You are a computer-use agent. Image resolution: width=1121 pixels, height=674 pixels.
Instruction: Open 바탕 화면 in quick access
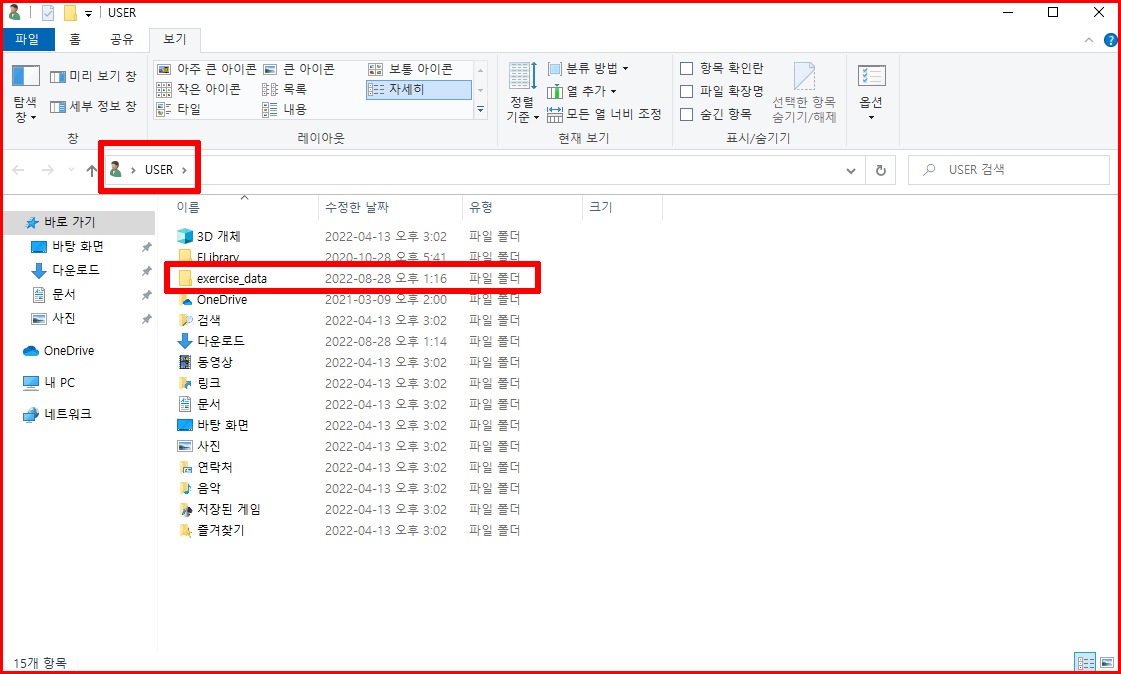(x=77, y=247)
